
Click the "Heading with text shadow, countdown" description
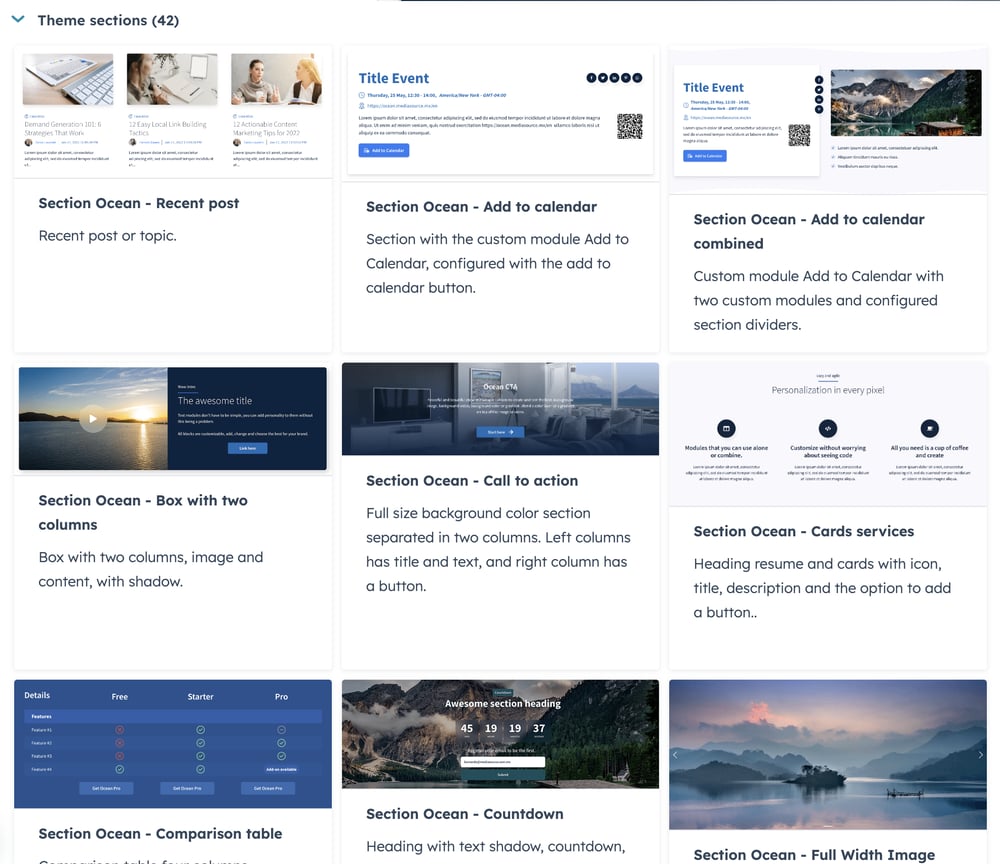(x=496, y=846)
